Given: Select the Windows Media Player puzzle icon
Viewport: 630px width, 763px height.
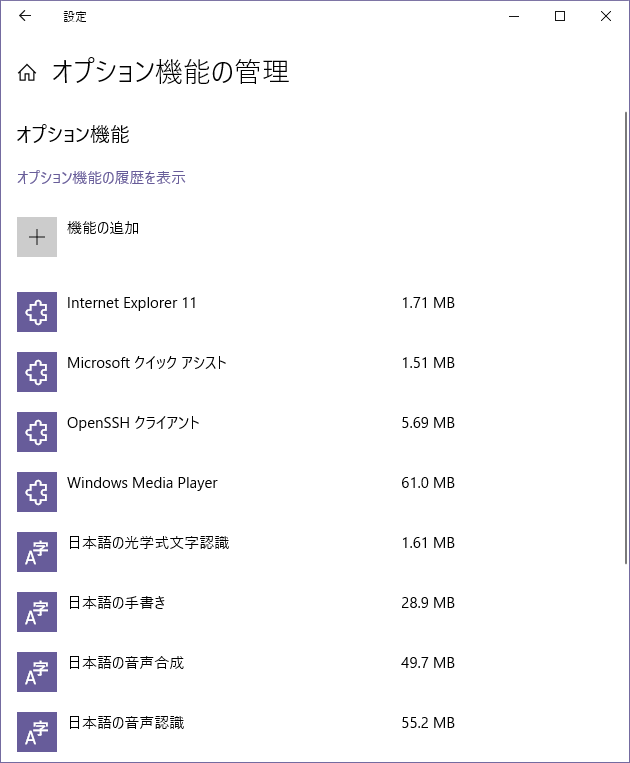Looking at the screenshot, I should coord(37,492).
